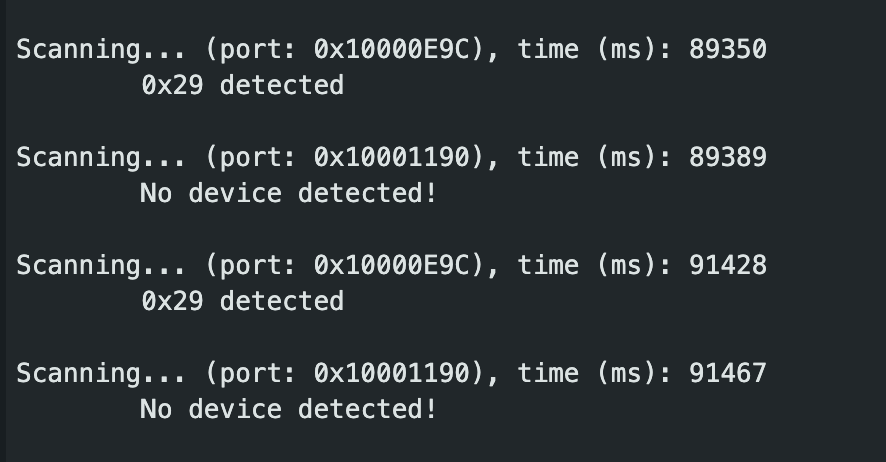Select port 0x10000E9C on the 91428 line
The image size is (886, 462).
click(392, 265)
